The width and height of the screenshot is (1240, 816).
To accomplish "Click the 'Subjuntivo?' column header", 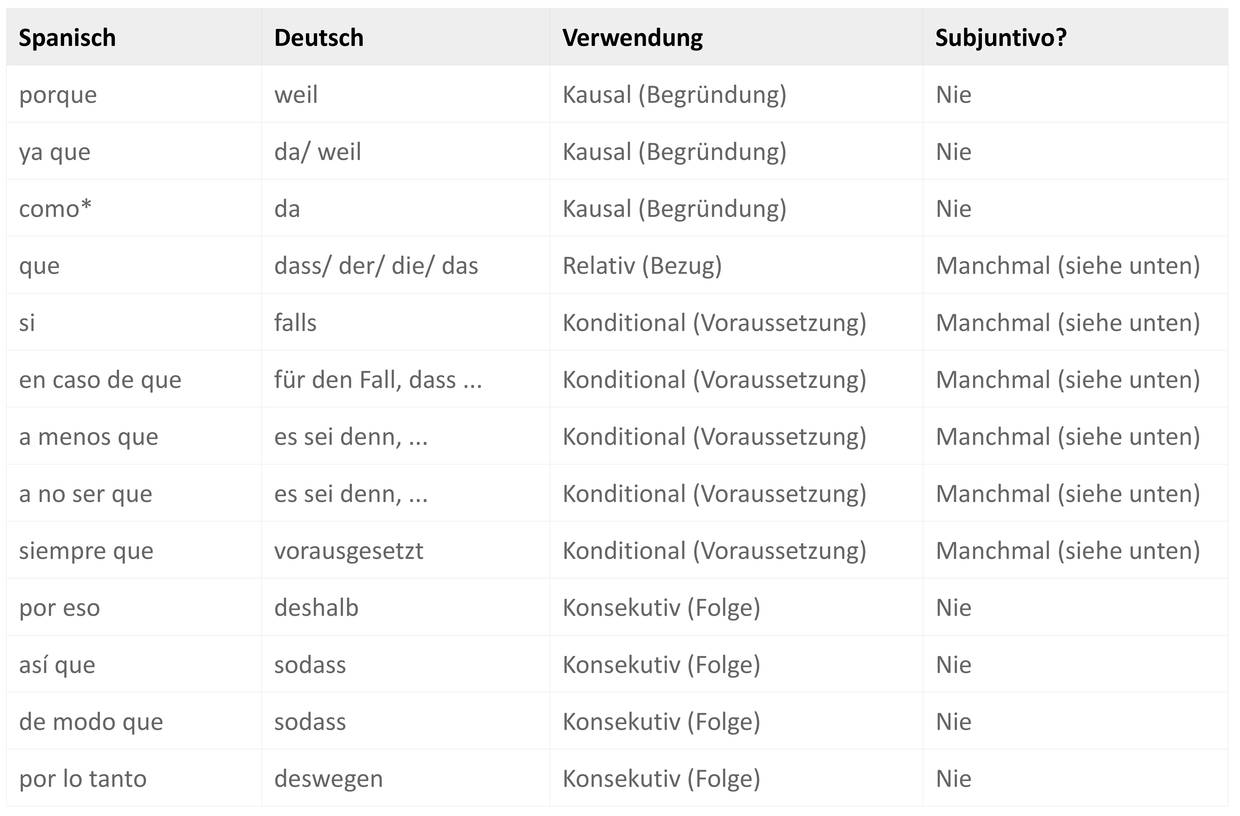I will [1001, 38].
